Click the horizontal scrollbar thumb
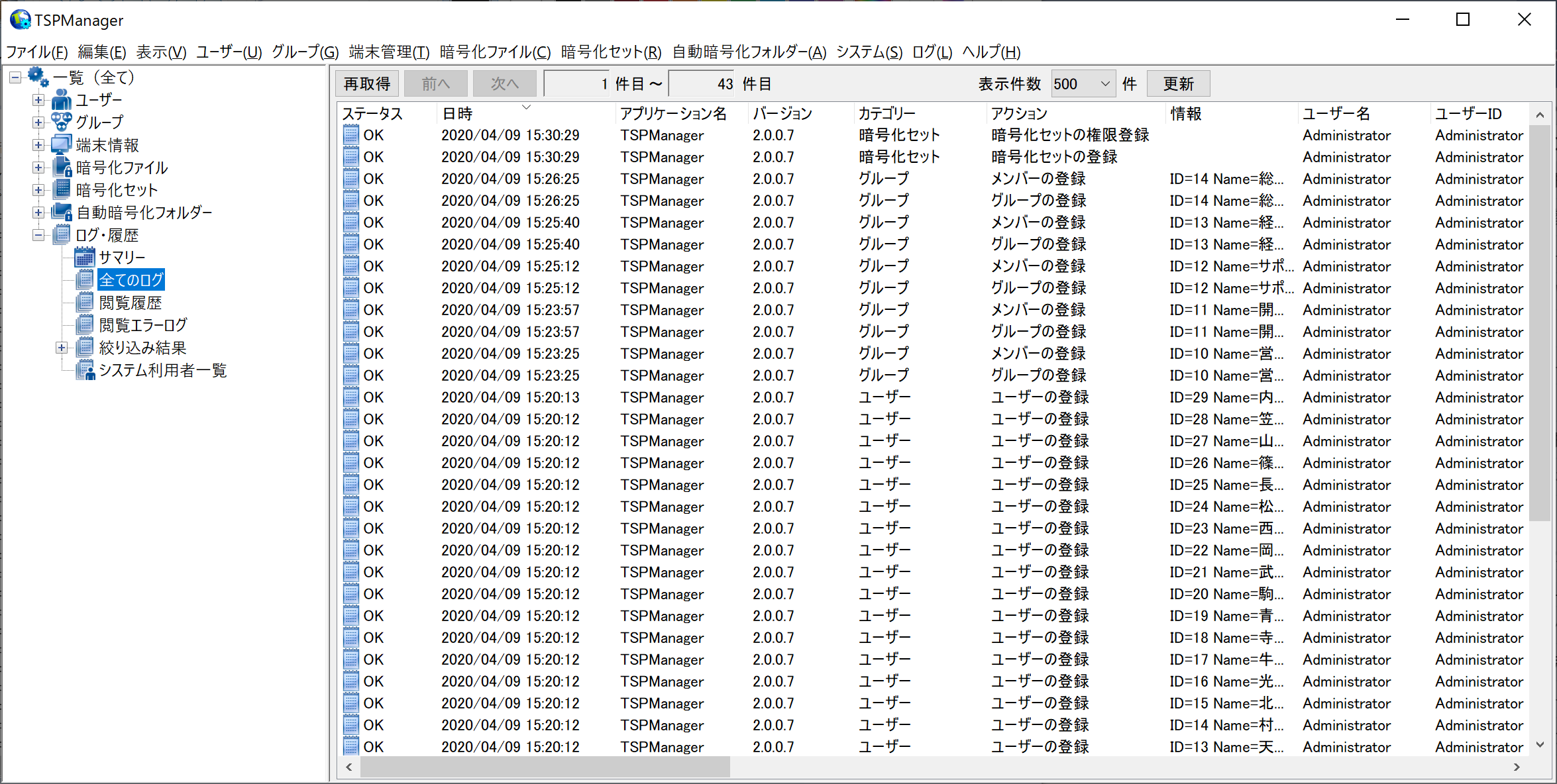This screenshot has width=1557, height=784. point(543,767)
